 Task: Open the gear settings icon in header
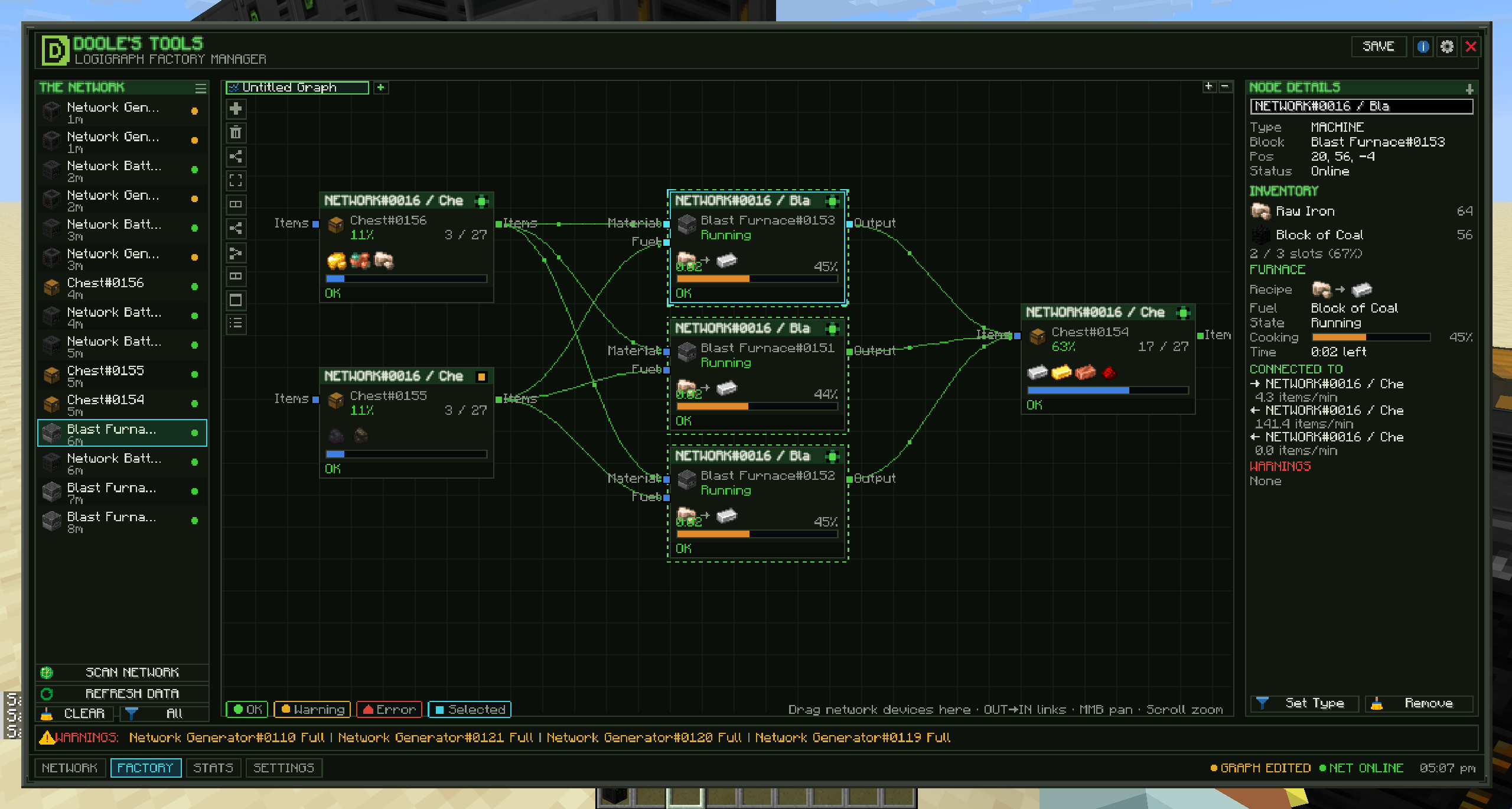pyautogui.click(x=1446, y=47)
